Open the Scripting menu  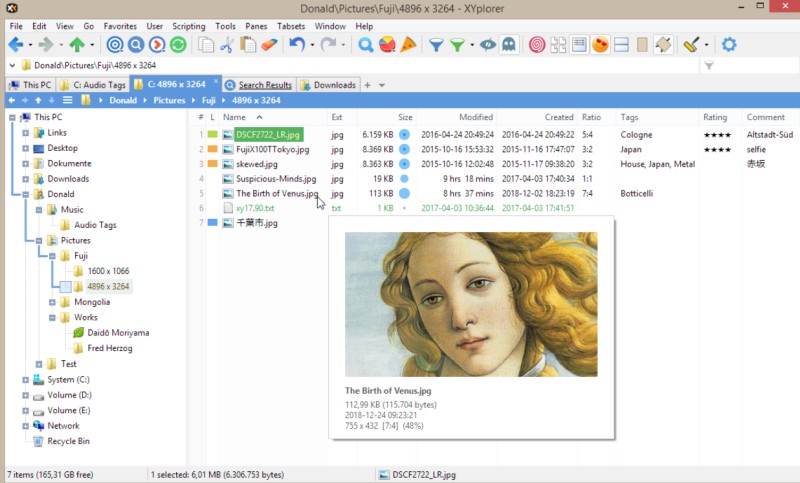(x=188, y=26)
